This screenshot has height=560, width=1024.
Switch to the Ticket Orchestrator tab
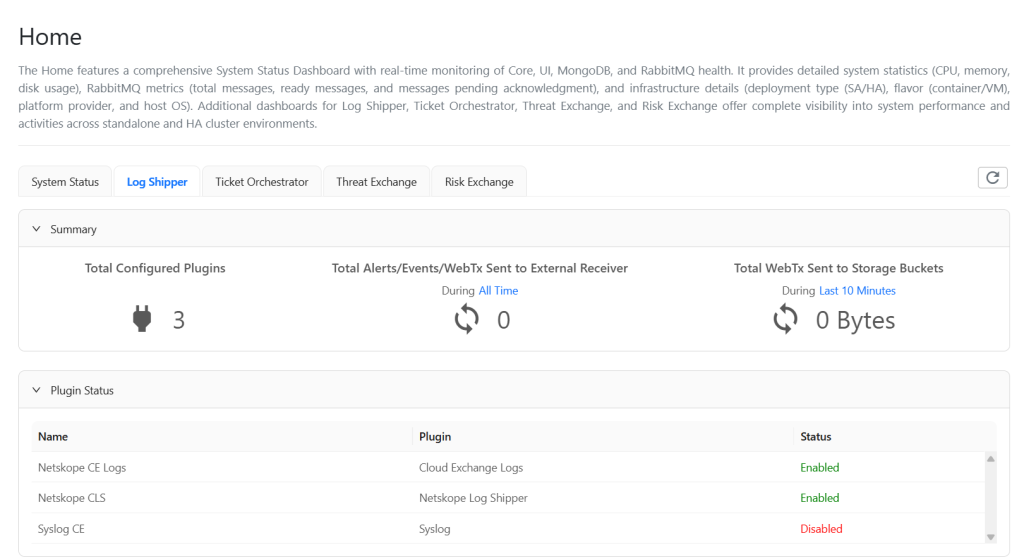262,181
